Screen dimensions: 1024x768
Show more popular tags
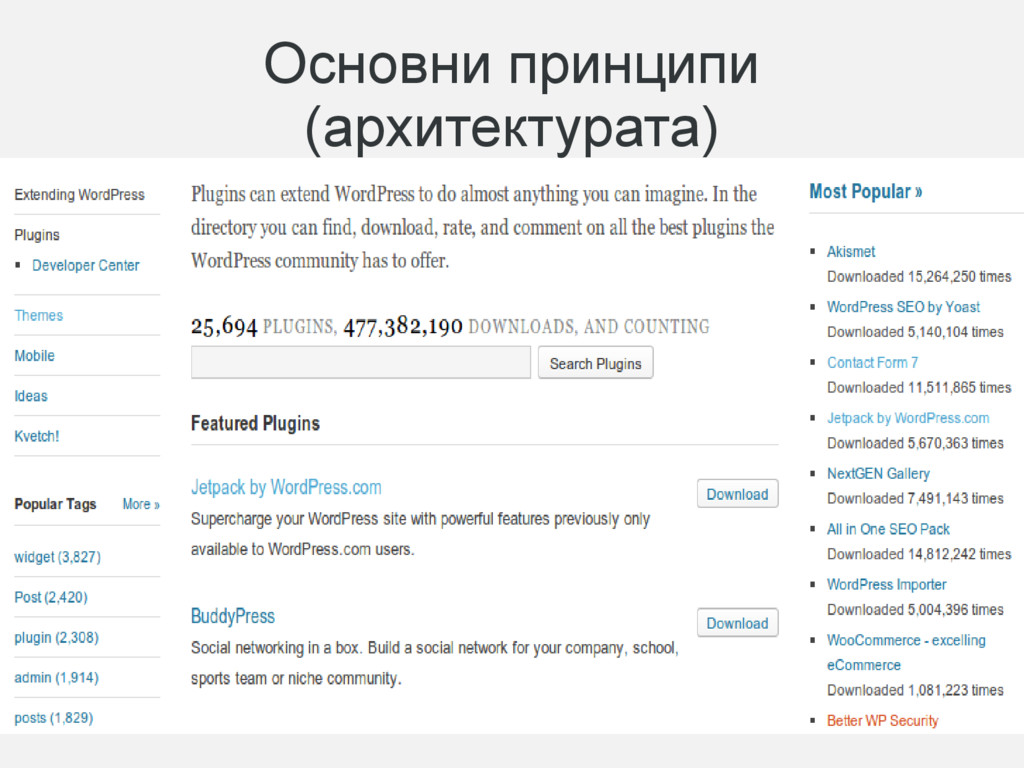141,504
